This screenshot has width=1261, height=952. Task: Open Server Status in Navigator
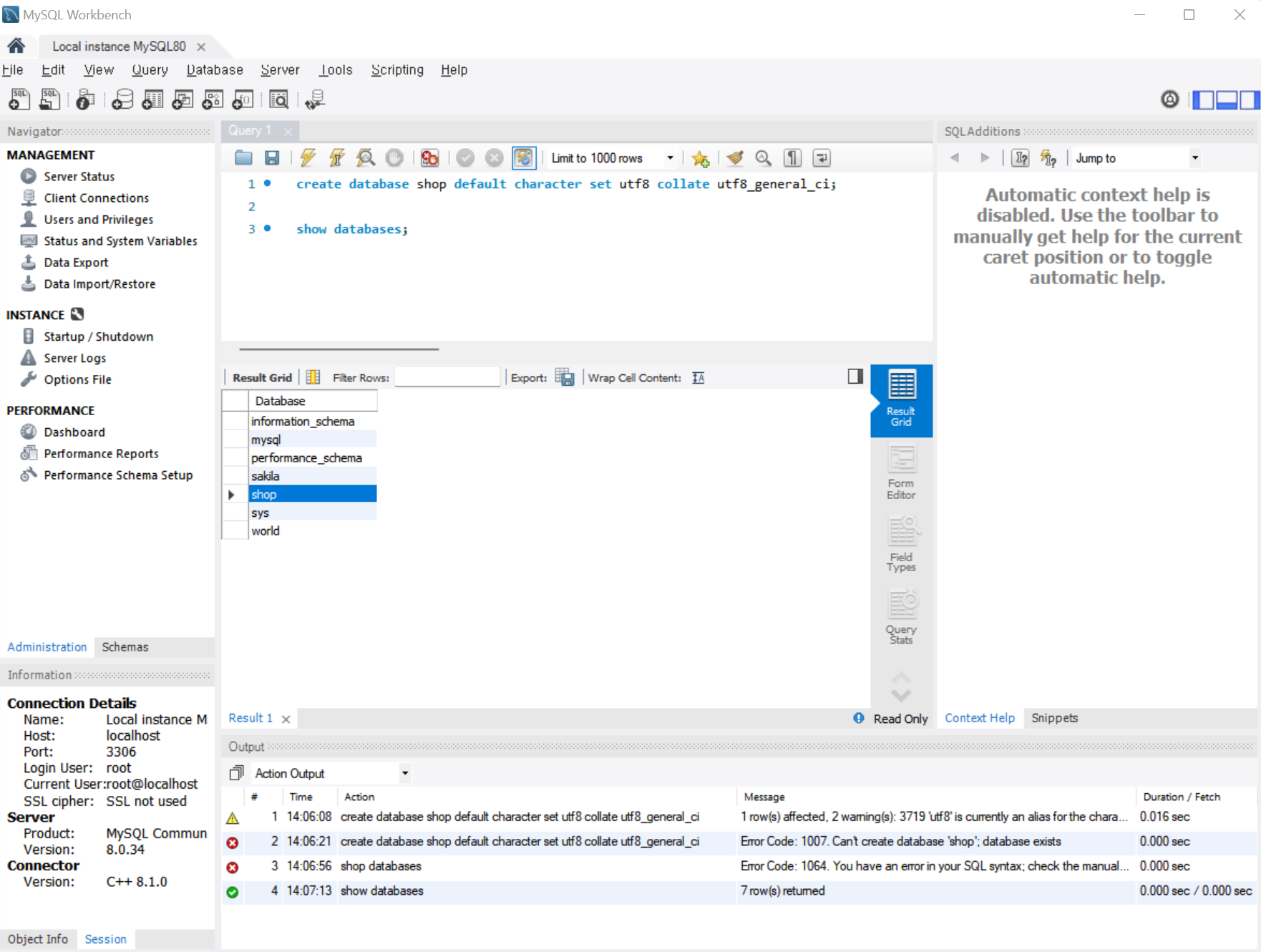click(x=79, y=177)
